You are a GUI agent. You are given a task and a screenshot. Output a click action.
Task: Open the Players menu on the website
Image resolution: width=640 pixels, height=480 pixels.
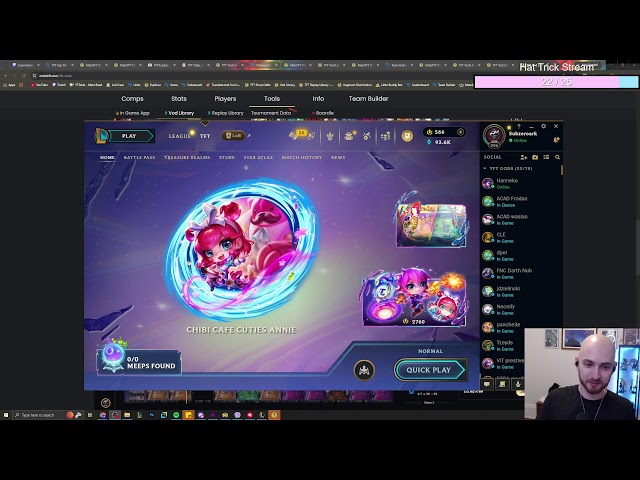point(225,99)
